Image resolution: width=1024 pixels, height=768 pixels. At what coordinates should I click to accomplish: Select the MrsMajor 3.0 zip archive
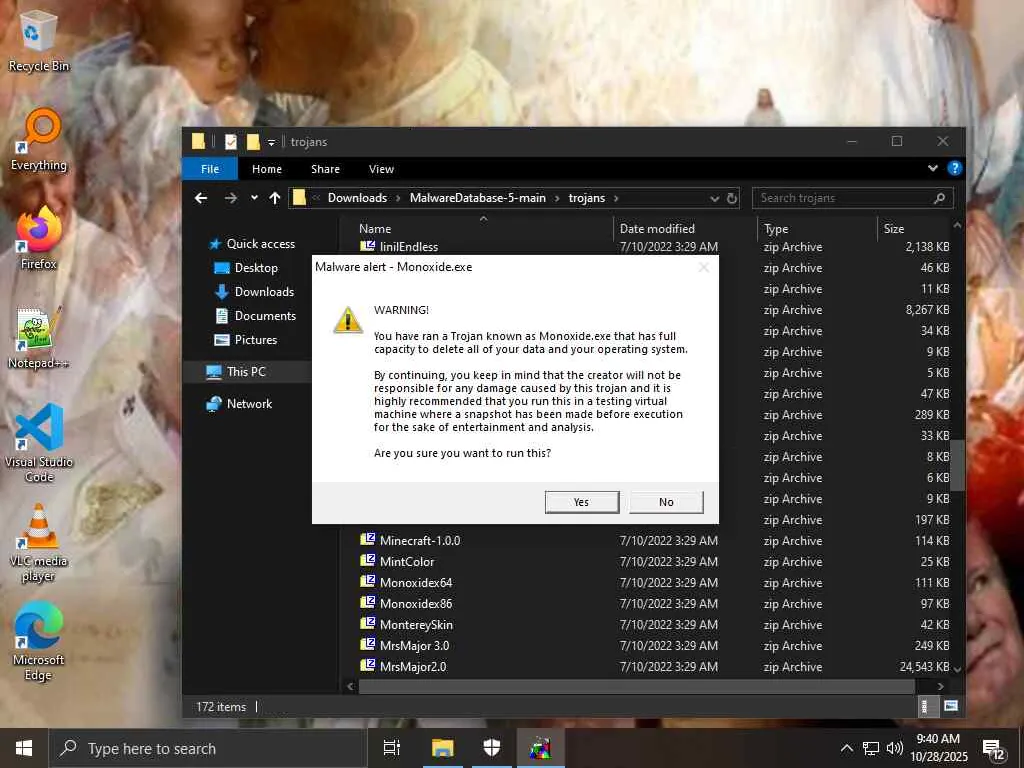404,645
